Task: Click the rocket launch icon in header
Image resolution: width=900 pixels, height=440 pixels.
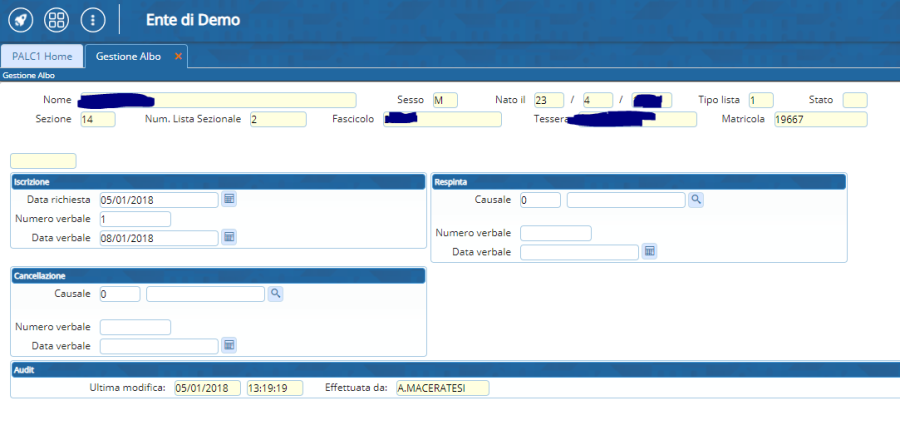Action: coord(22,19)
